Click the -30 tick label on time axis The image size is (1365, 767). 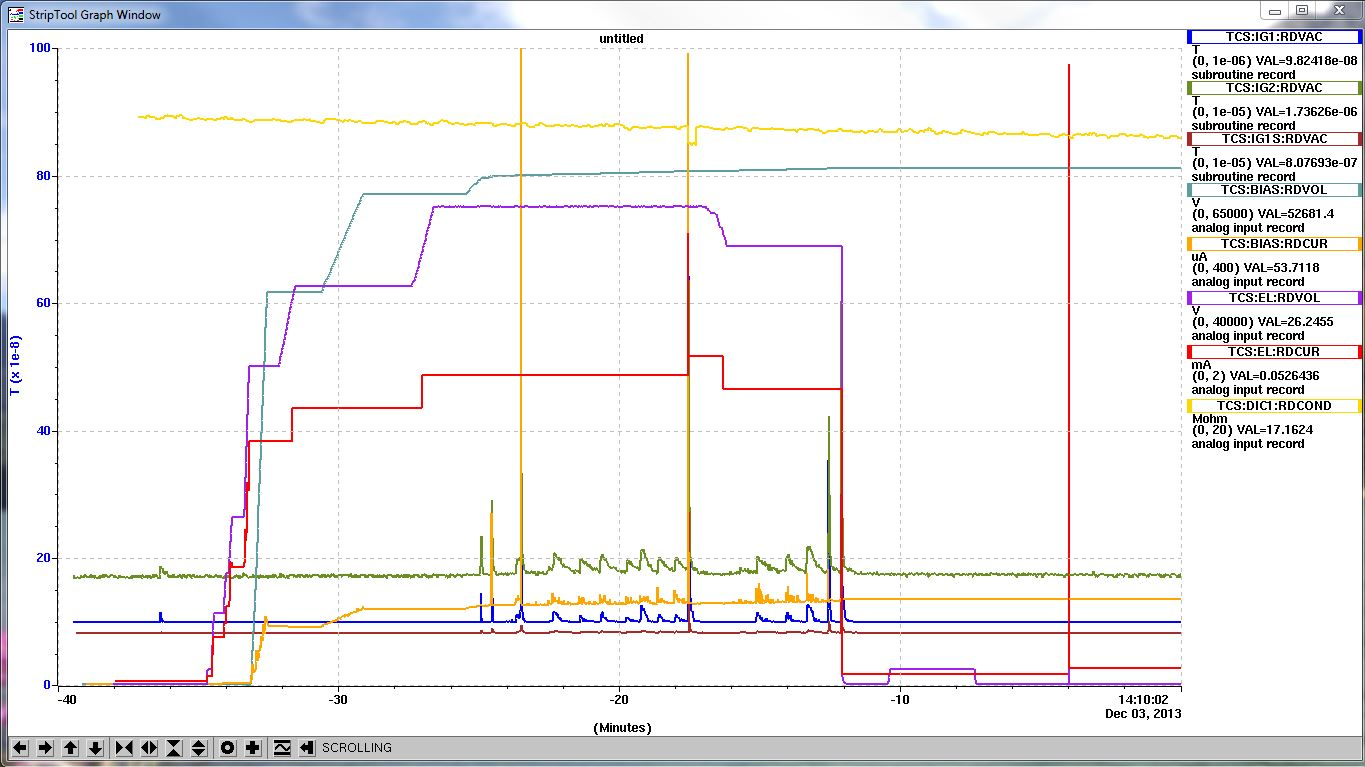click(337, 700)
